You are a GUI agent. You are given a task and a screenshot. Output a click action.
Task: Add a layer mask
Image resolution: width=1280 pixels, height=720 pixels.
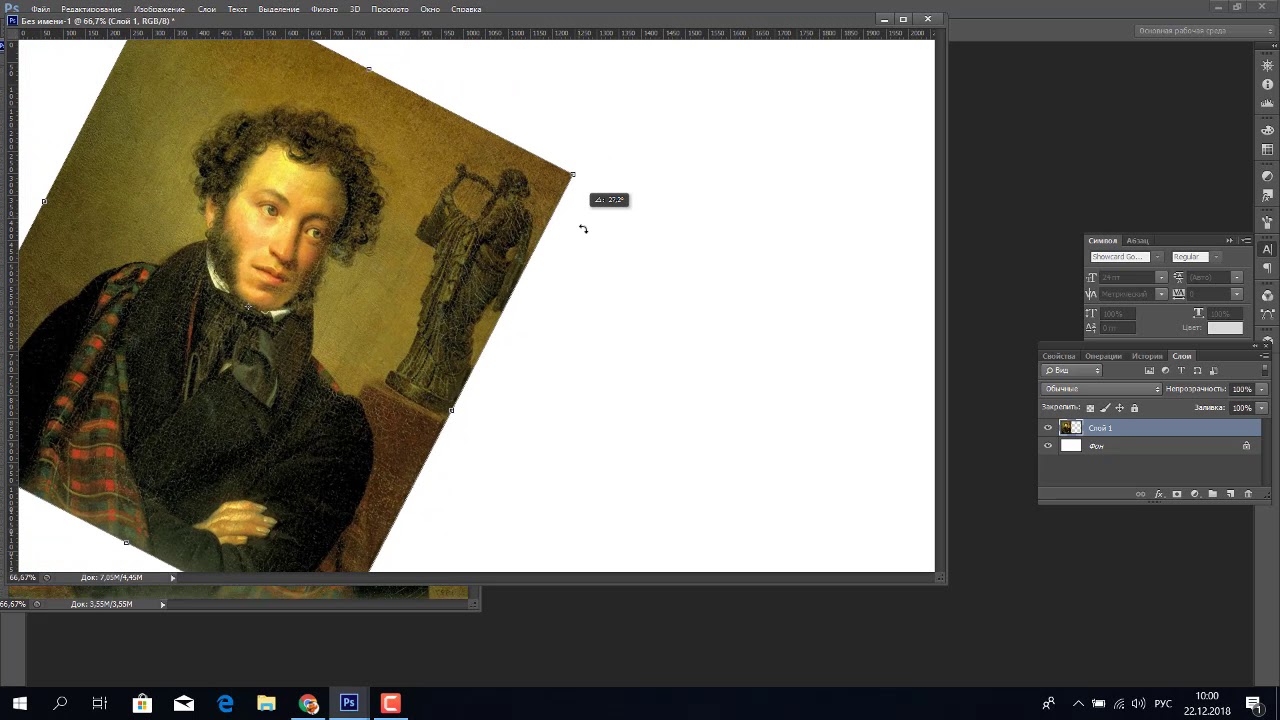point(1177,494)
